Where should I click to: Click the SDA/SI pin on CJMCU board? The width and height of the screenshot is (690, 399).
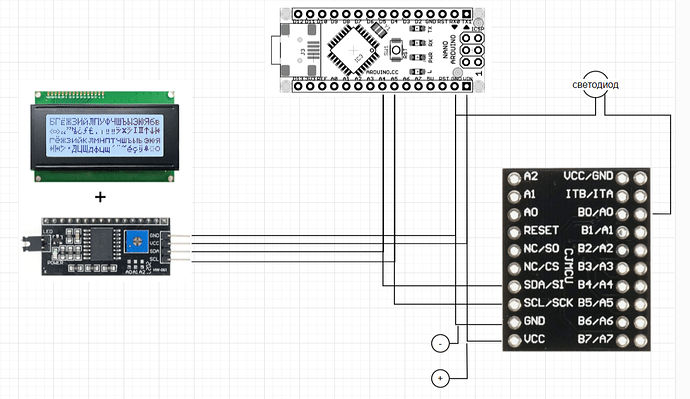(x=514, y=286)
